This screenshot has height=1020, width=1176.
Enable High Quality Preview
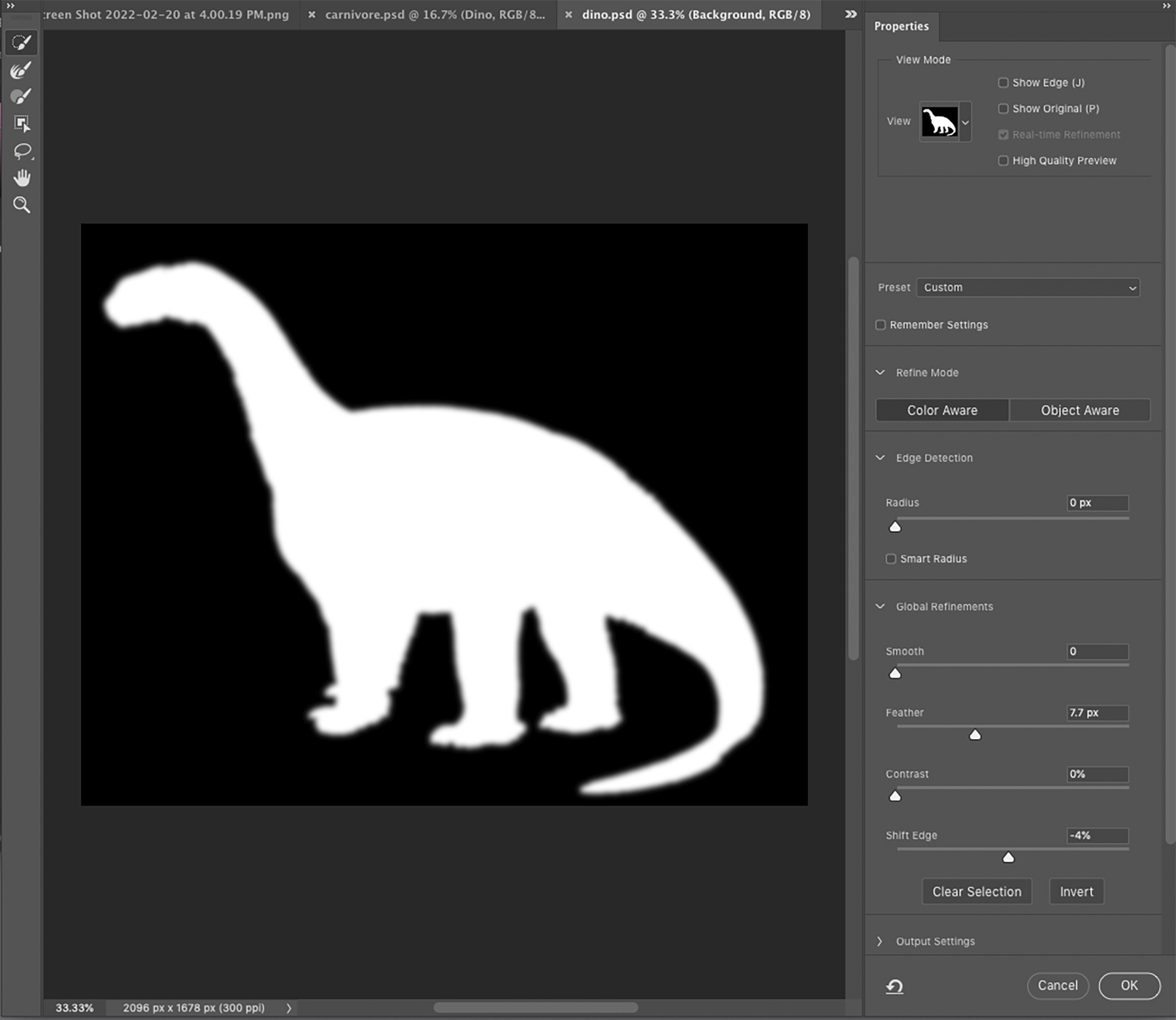click(x=1004, y=161)
